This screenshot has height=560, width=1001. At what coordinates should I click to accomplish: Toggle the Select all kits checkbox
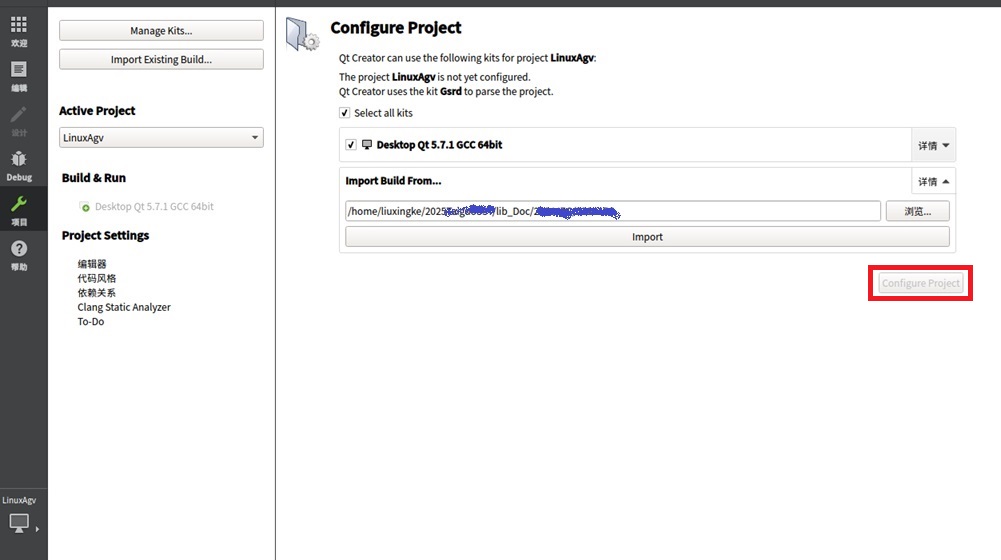pos(345,113)
